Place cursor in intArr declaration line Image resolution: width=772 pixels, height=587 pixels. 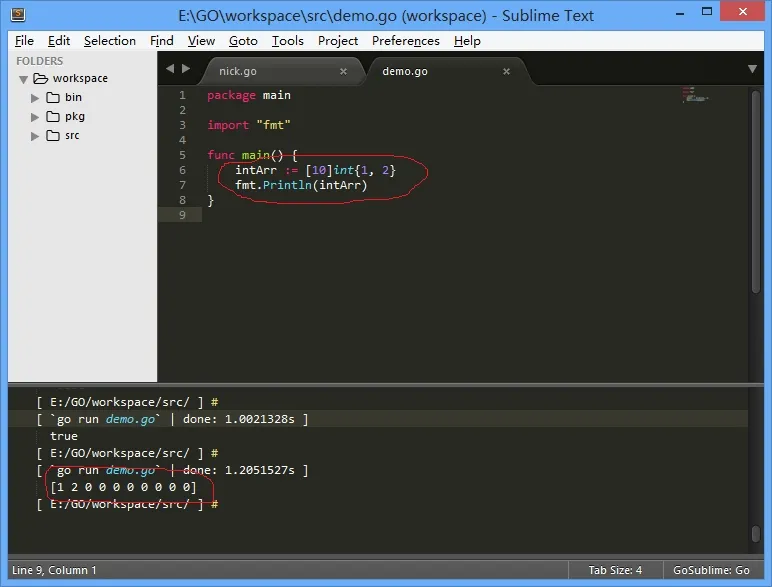pos(315,170)
